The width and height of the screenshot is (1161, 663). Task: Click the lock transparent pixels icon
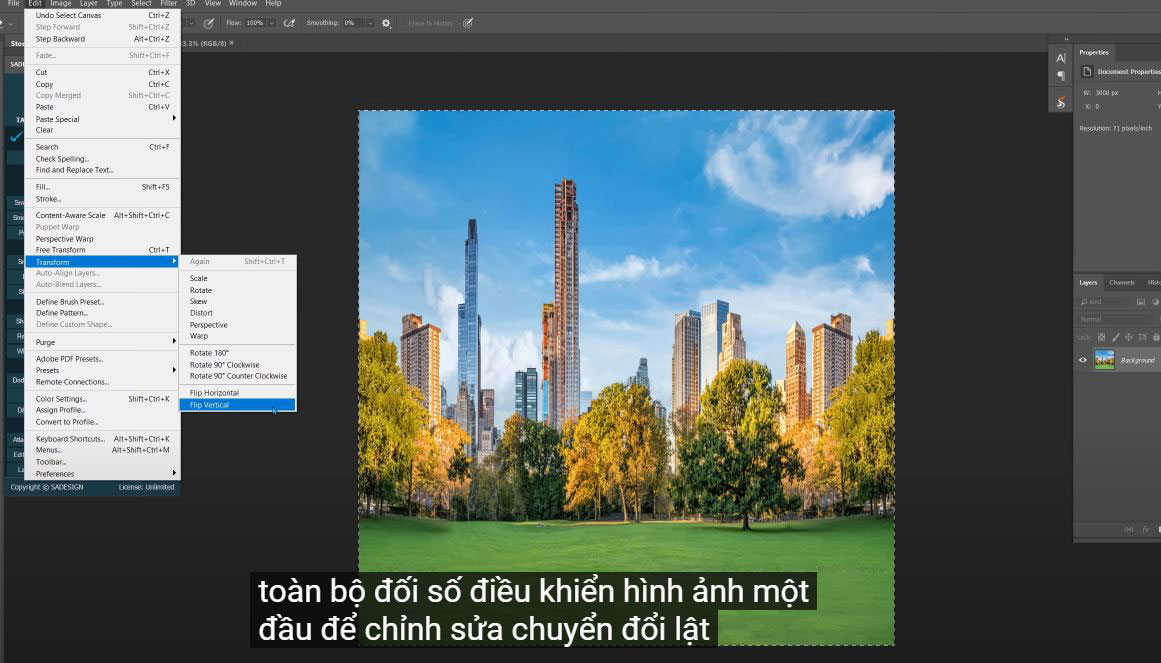1102,337
